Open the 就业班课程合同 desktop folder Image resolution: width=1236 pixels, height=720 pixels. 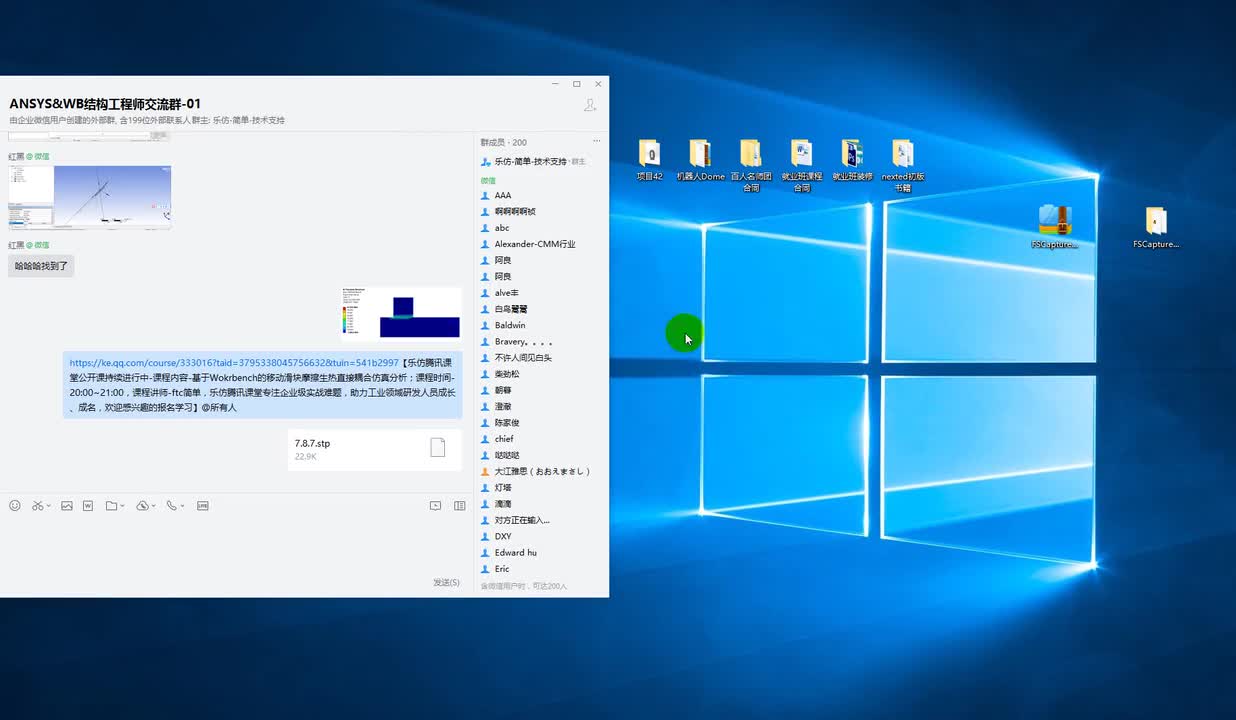pyautogui.click(x=802, y=165)
